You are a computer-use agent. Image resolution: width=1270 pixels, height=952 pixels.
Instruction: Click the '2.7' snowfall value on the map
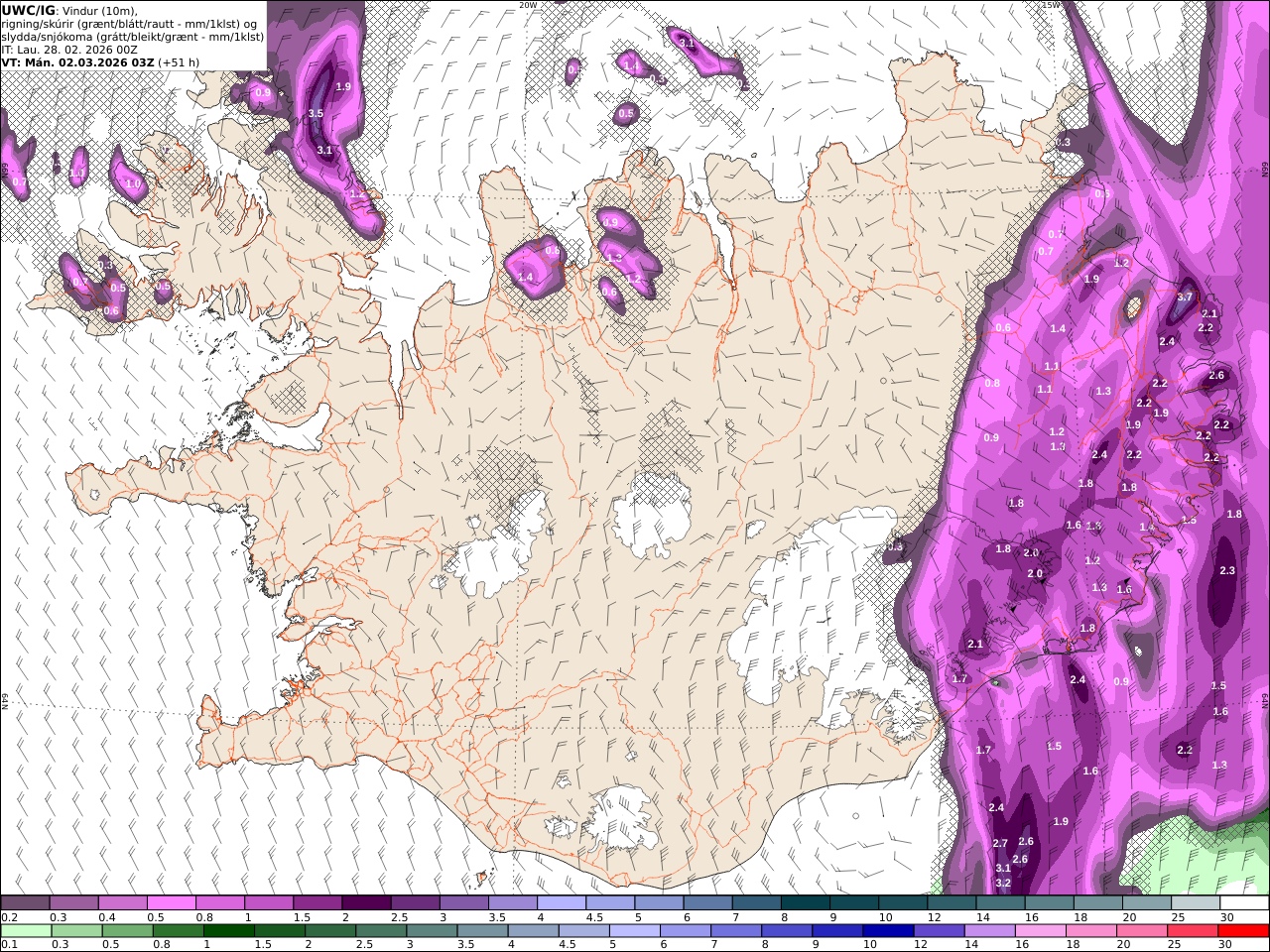click(x=1000, y=843)
